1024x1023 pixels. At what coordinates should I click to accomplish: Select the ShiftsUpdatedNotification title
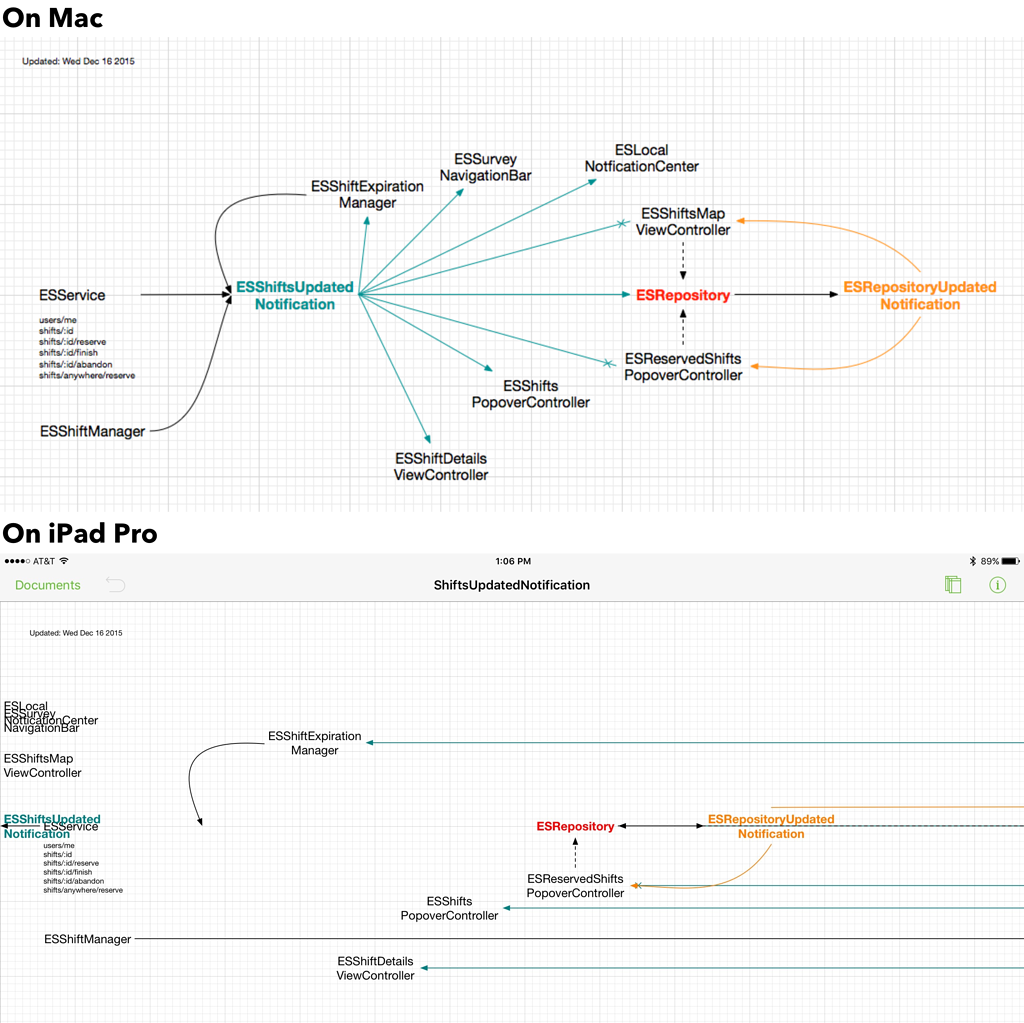point(511,585)
